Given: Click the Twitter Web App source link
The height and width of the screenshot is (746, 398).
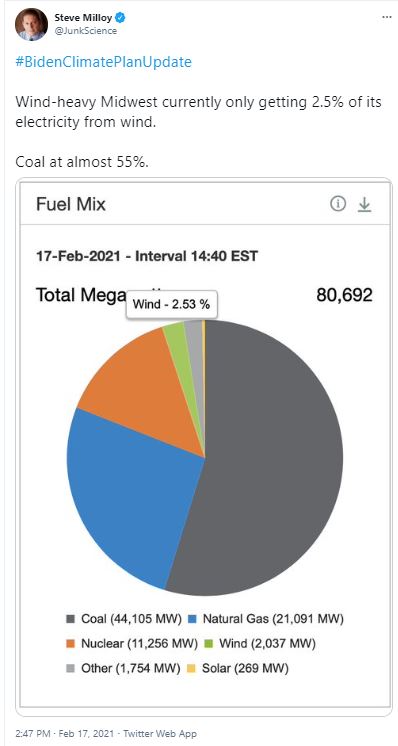Looking at the screenshot, I should pyautogui.click(x=160, y=734).
